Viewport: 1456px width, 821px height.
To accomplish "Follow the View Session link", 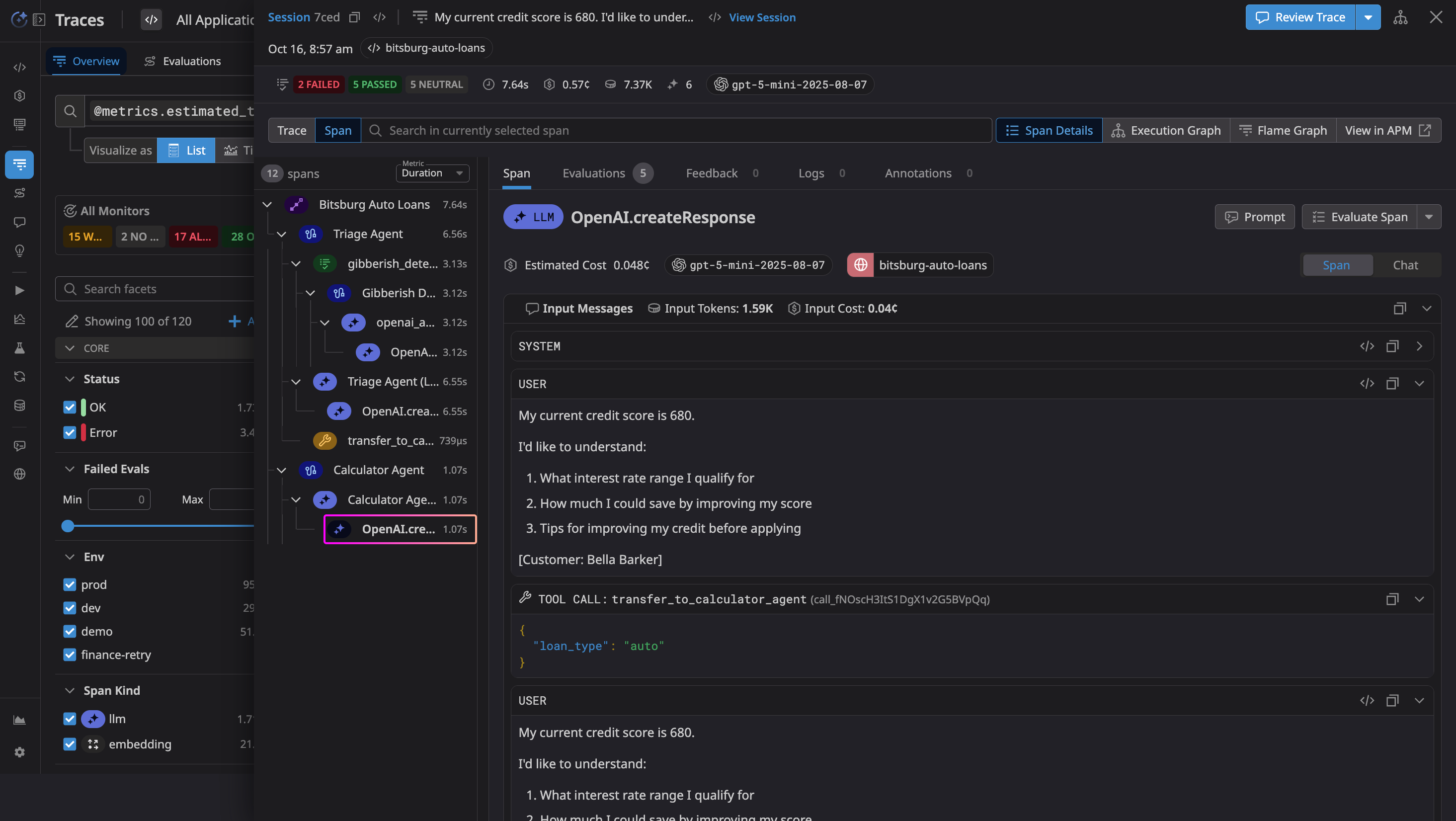I will click(x=762, y=17).
